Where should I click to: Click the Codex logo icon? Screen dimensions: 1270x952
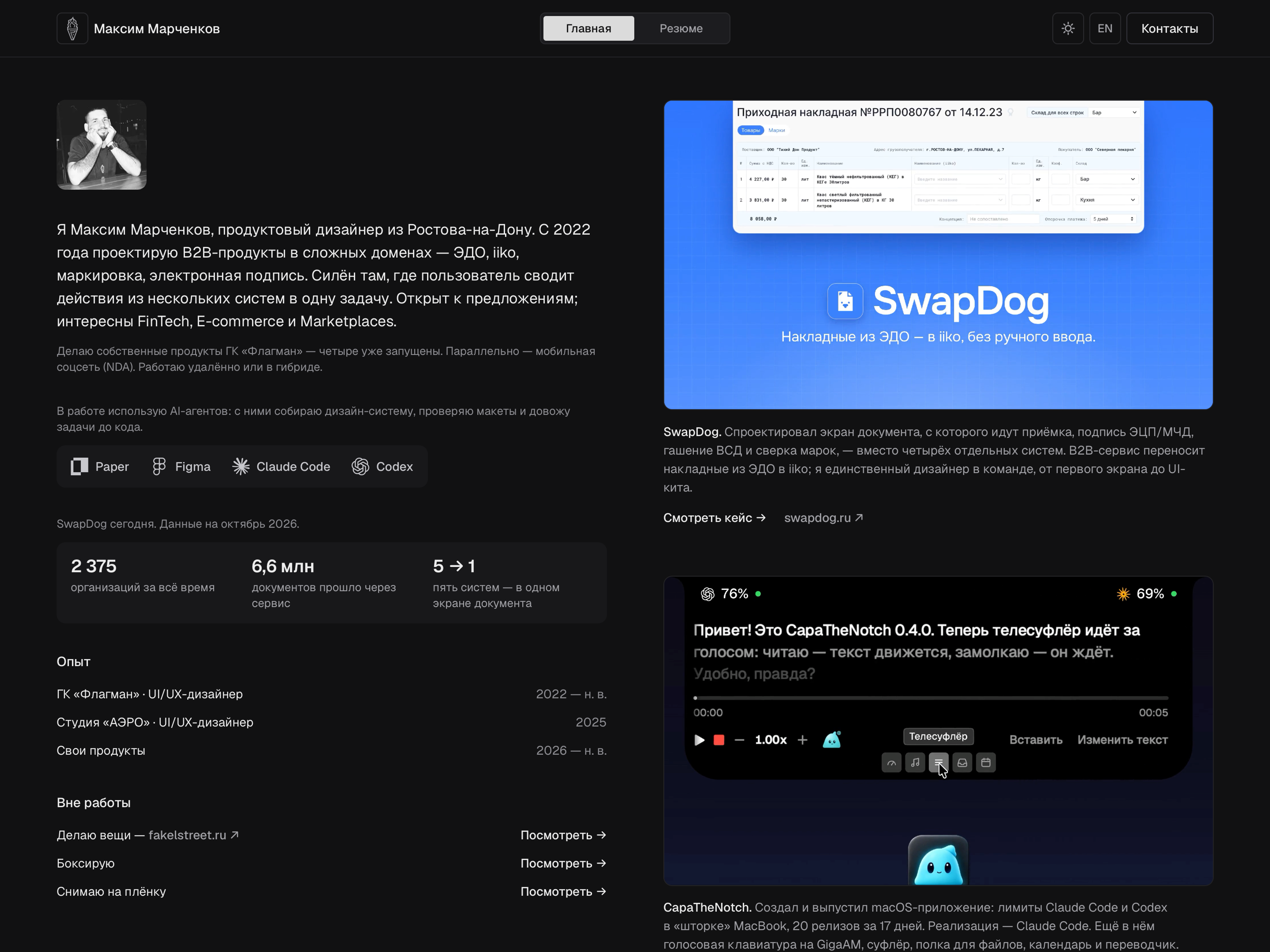click(360, 466)
